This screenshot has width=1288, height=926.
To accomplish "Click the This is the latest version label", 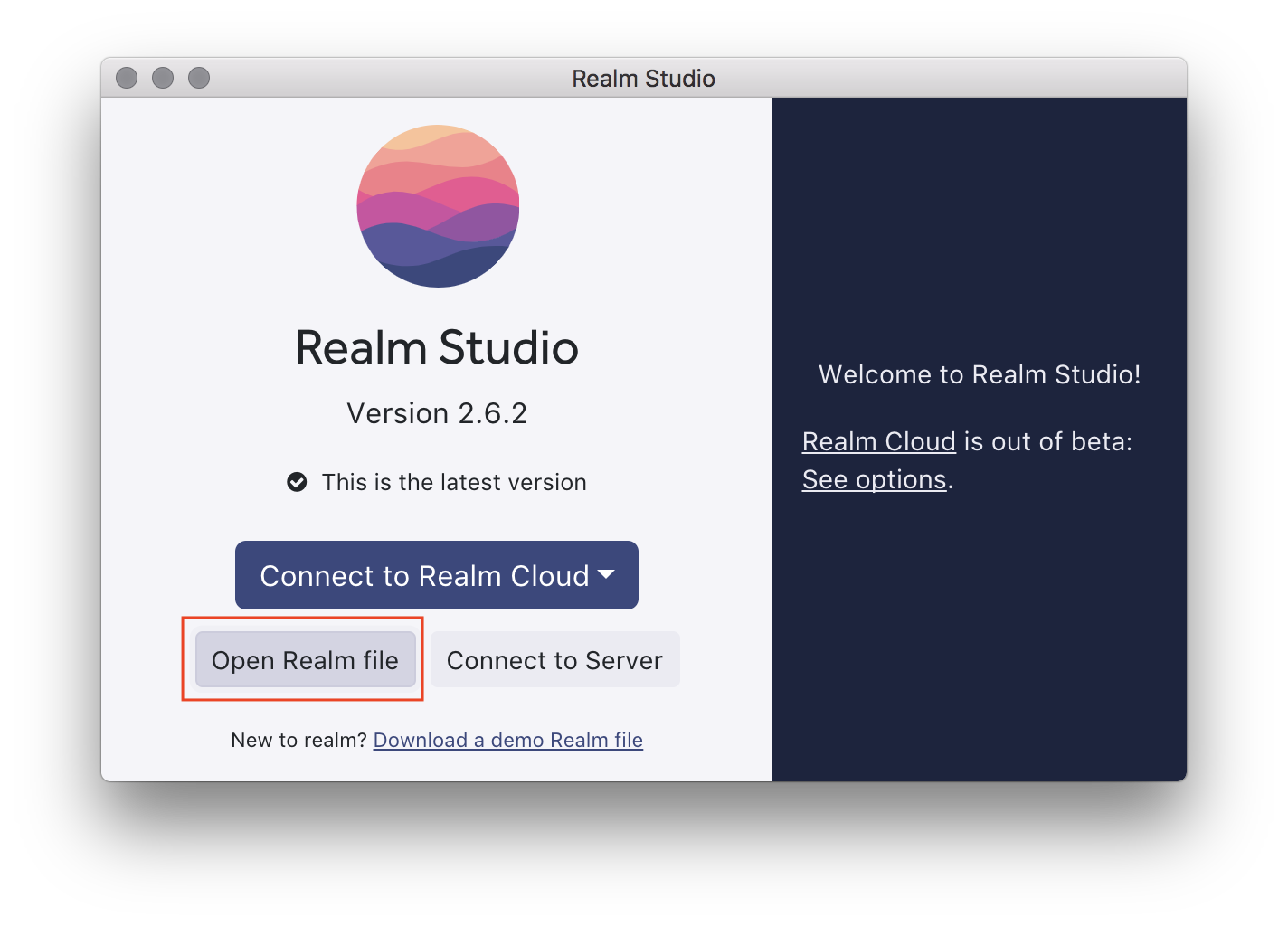I will click(453, 482).
